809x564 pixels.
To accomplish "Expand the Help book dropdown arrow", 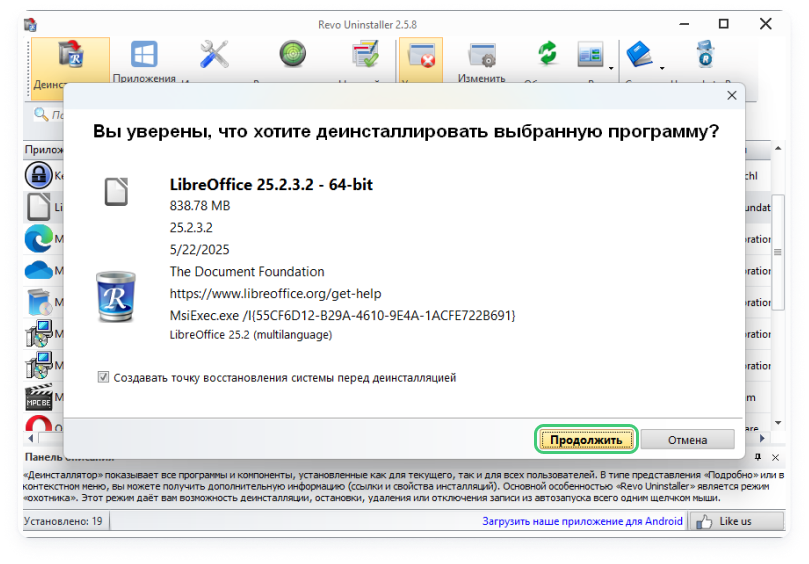I will pos(662,68).
